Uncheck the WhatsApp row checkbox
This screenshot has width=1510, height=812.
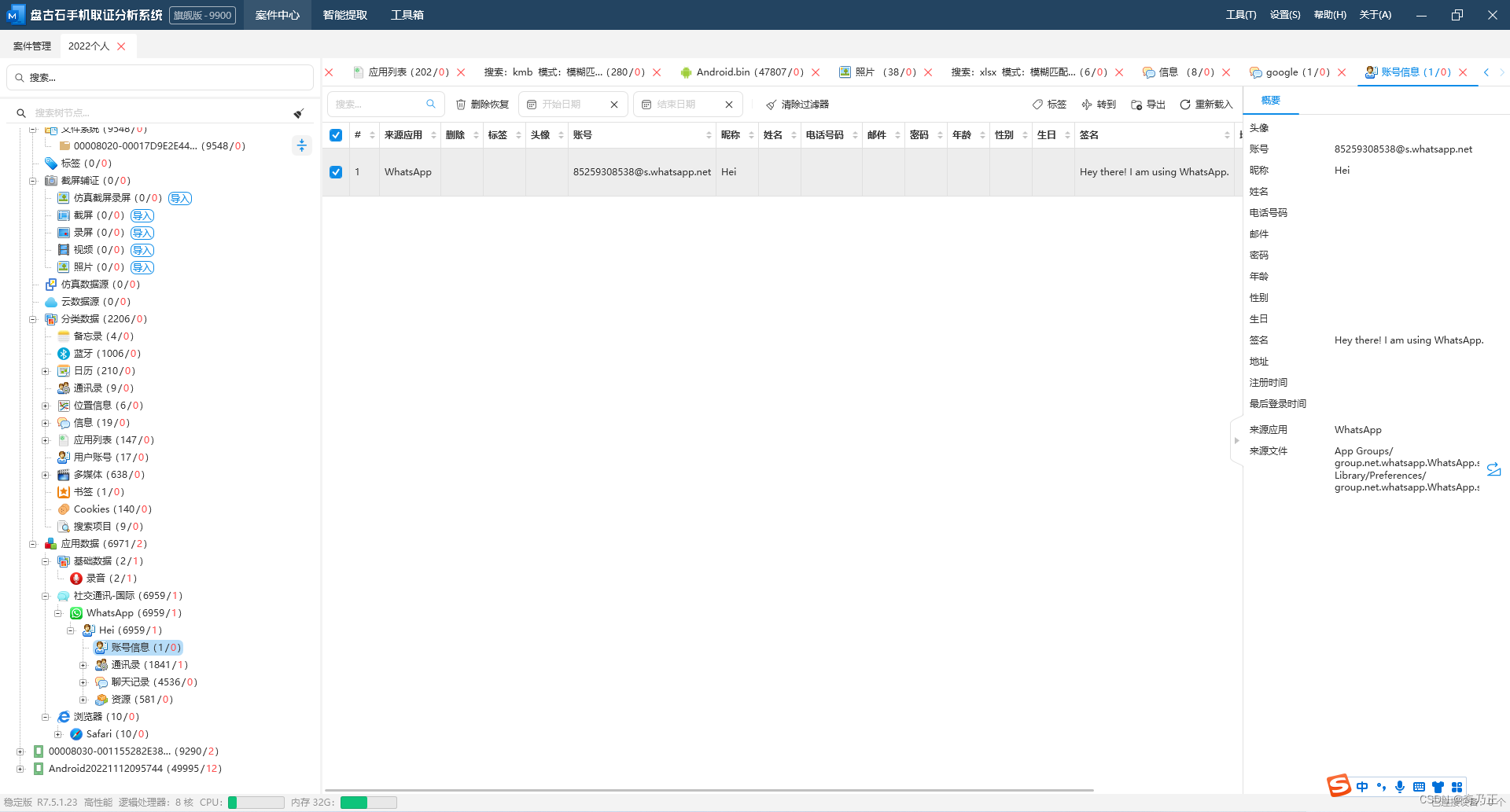(336, 172)
